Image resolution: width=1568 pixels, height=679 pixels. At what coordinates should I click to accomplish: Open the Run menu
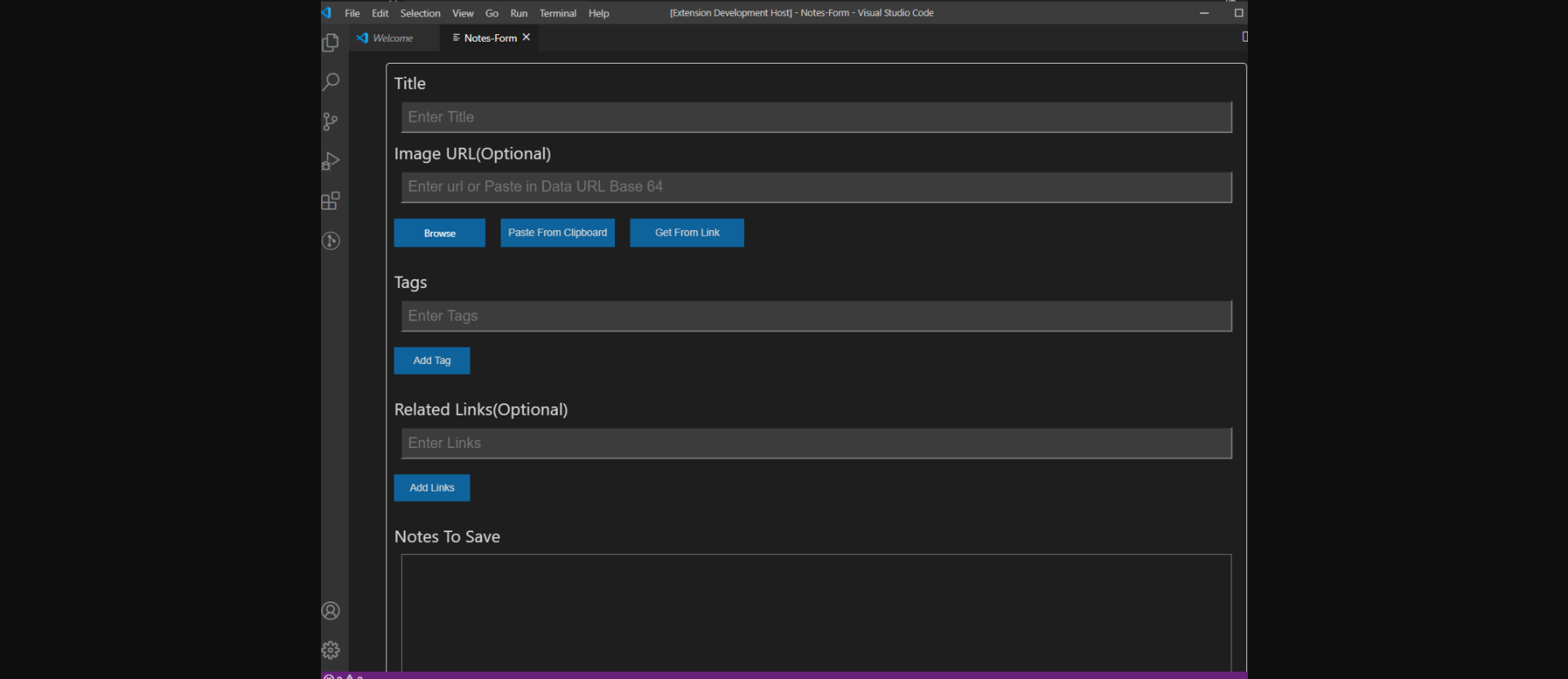point(519,13)
